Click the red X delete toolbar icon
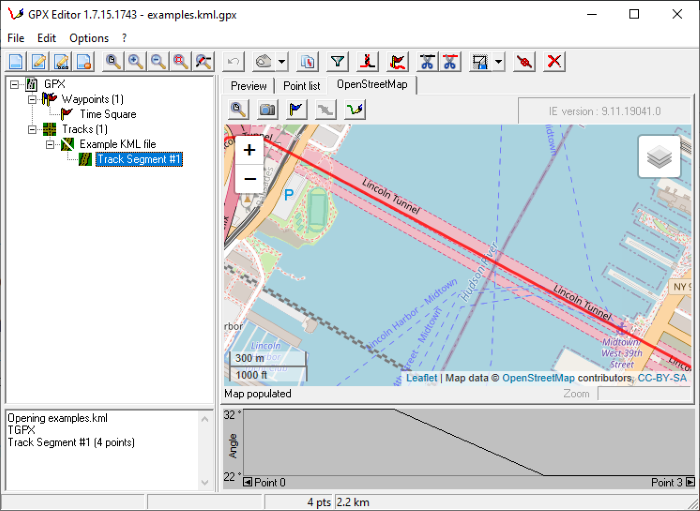This screenshot has width=700, height=511. (553, 62)
